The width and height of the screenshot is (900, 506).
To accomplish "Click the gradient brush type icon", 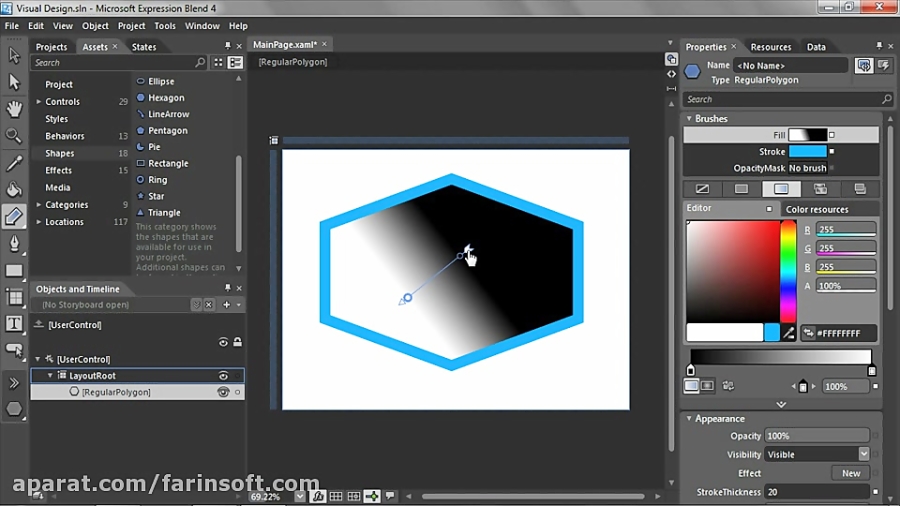I will [x=780, y=188].
